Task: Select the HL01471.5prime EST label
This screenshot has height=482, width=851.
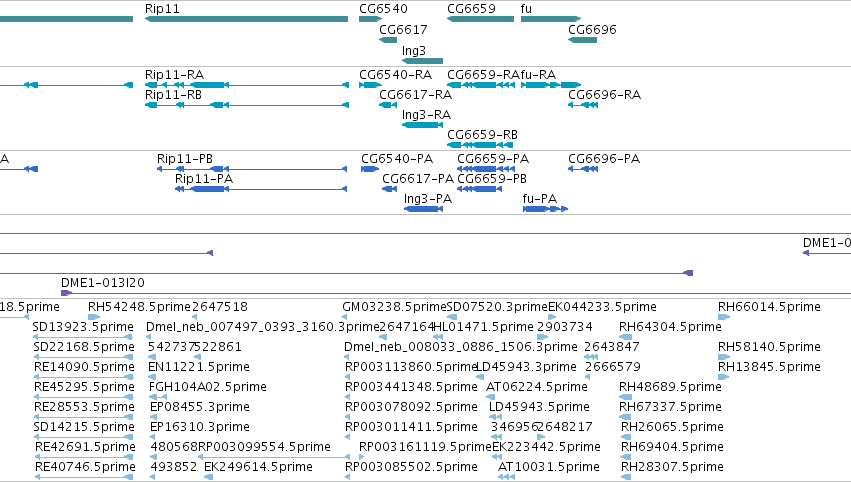Action: [484, 327]
